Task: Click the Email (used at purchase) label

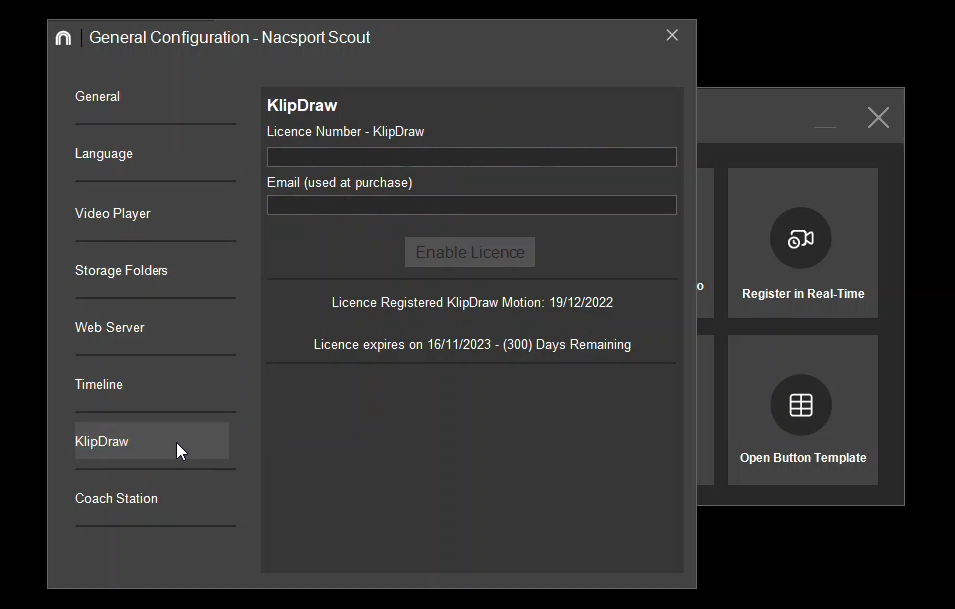Action: click(x=339, y=183)
